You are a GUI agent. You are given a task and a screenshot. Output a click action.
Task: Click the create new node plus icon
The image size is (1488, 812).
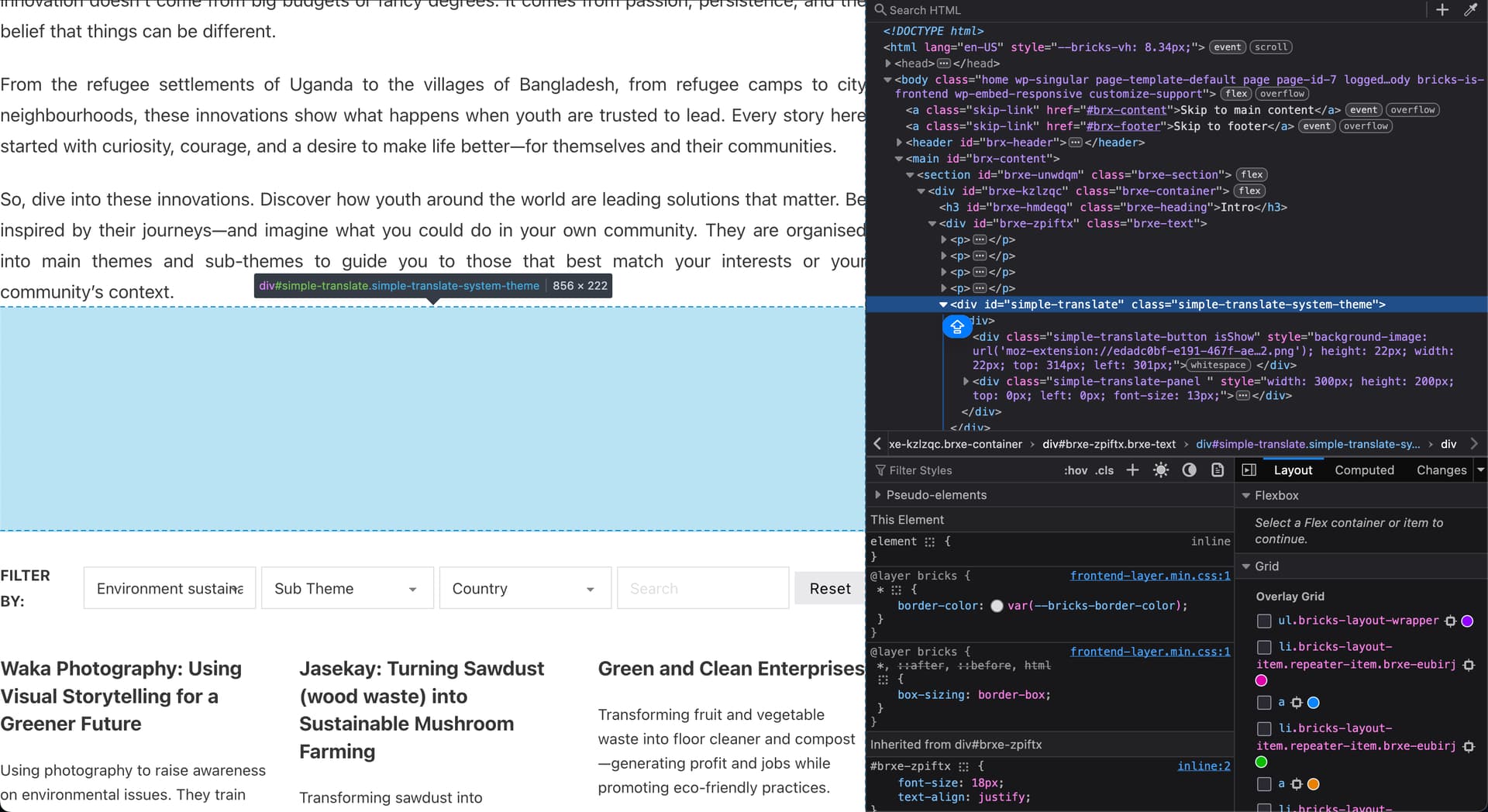coord(1441,10)
